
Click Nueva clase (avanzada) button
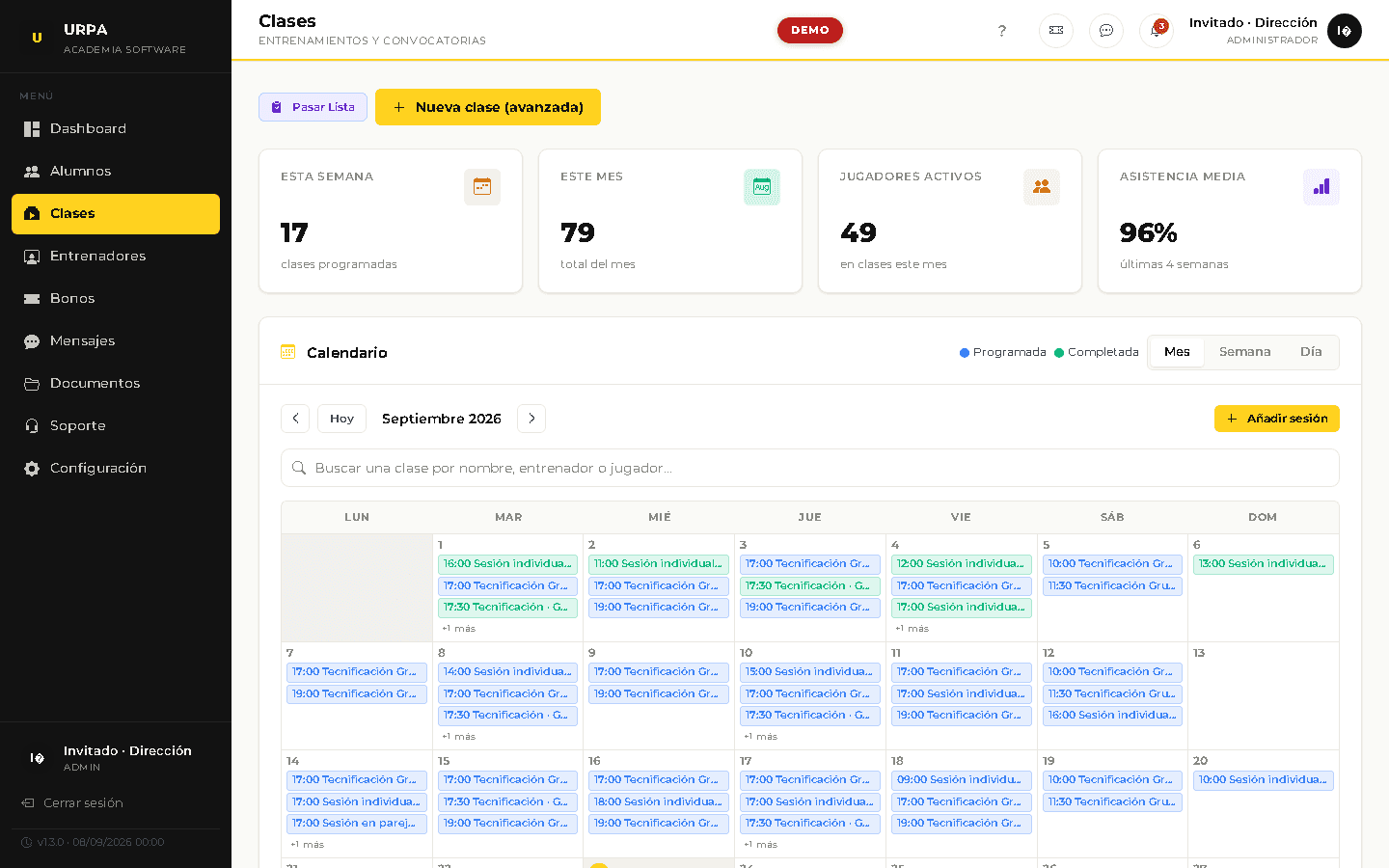[x=488, y=107]
